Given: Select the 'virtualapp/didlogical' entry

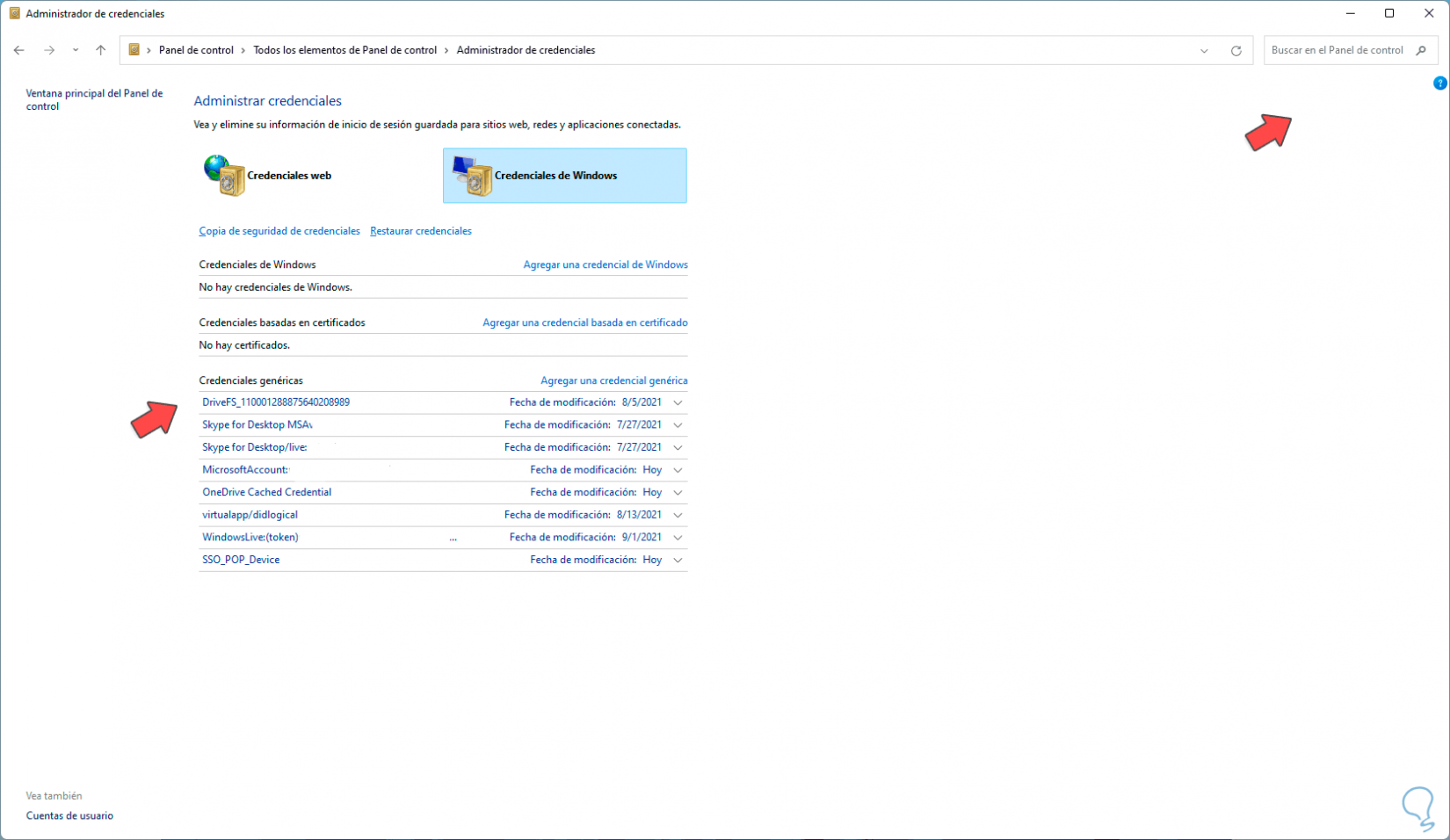Looking at the screenshot, I should pos(250,515).
